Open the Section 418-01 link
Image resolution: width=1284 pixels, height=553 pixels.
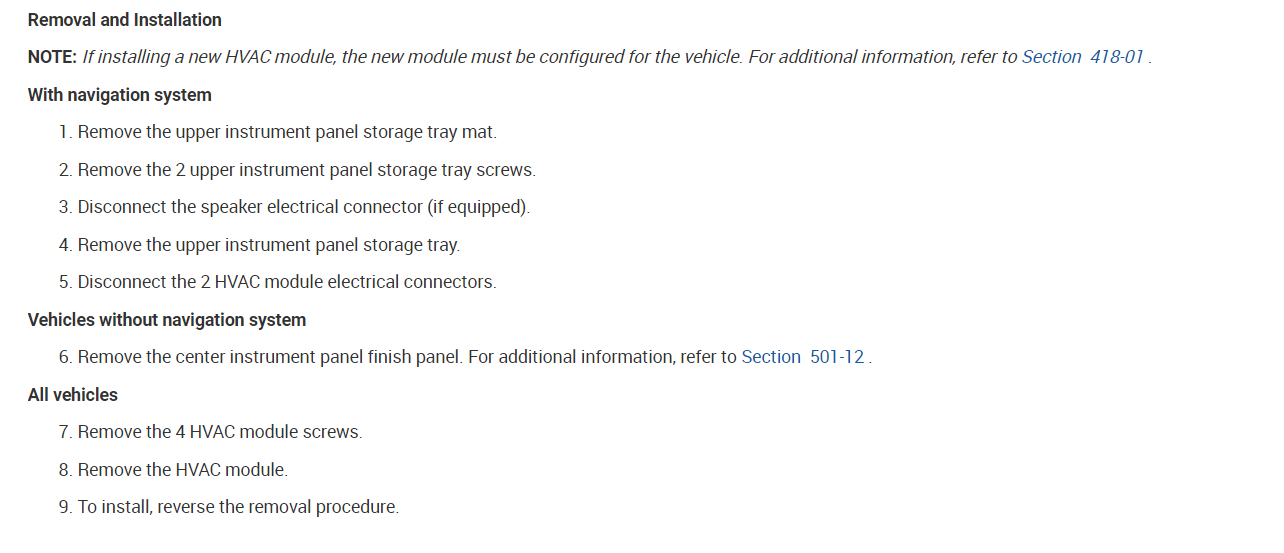pyautogui.click(x=1082, y=57)
